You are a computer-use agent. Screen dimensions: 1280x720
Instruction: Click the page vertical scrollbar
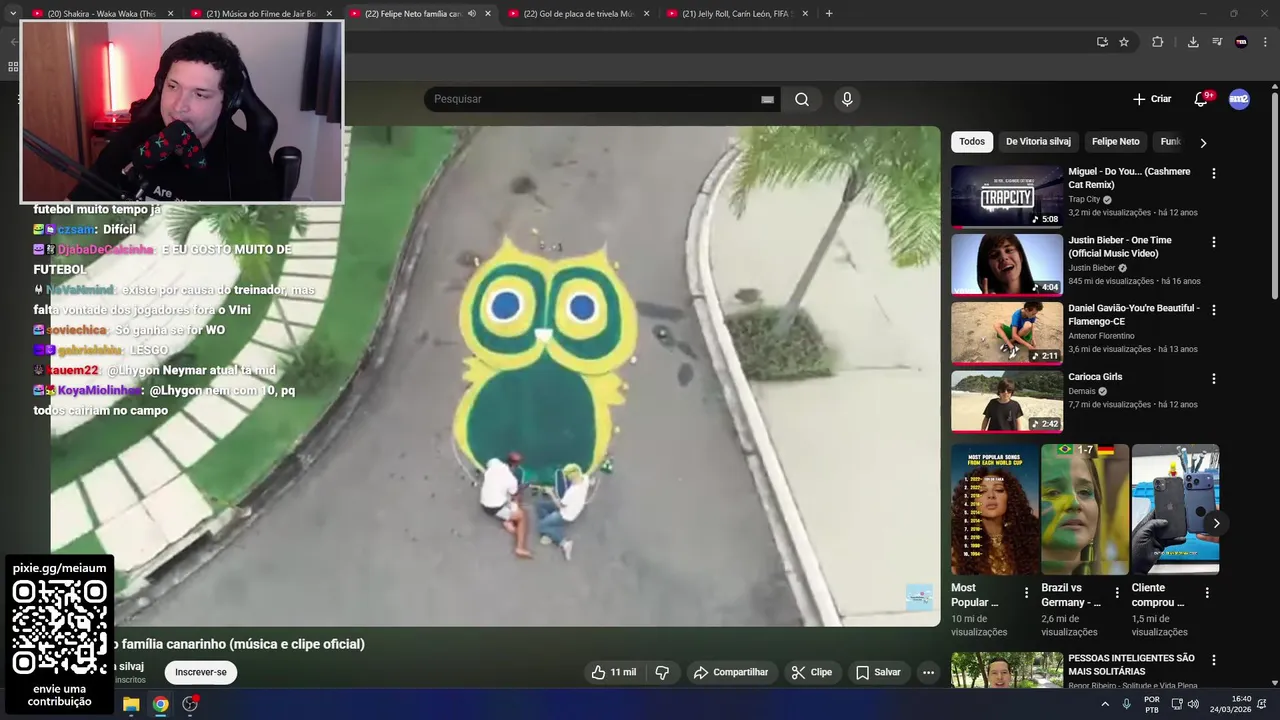(1275, 195)
